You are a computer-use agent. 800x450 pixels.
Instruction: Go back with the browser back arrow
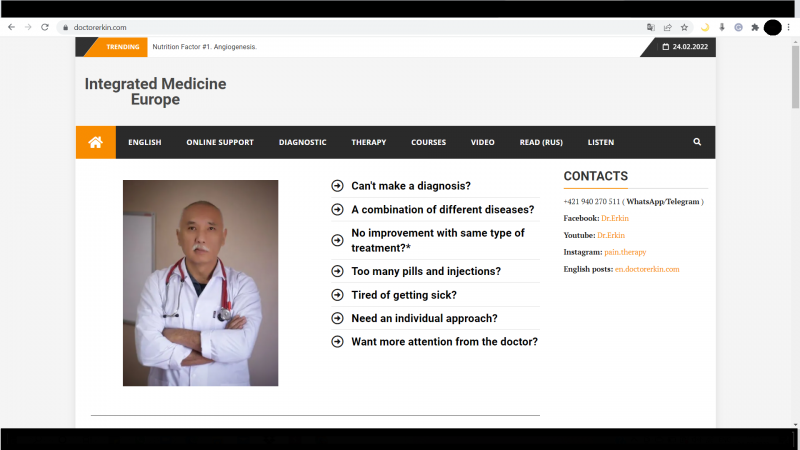pyautogui.click(x=11, y=27)
